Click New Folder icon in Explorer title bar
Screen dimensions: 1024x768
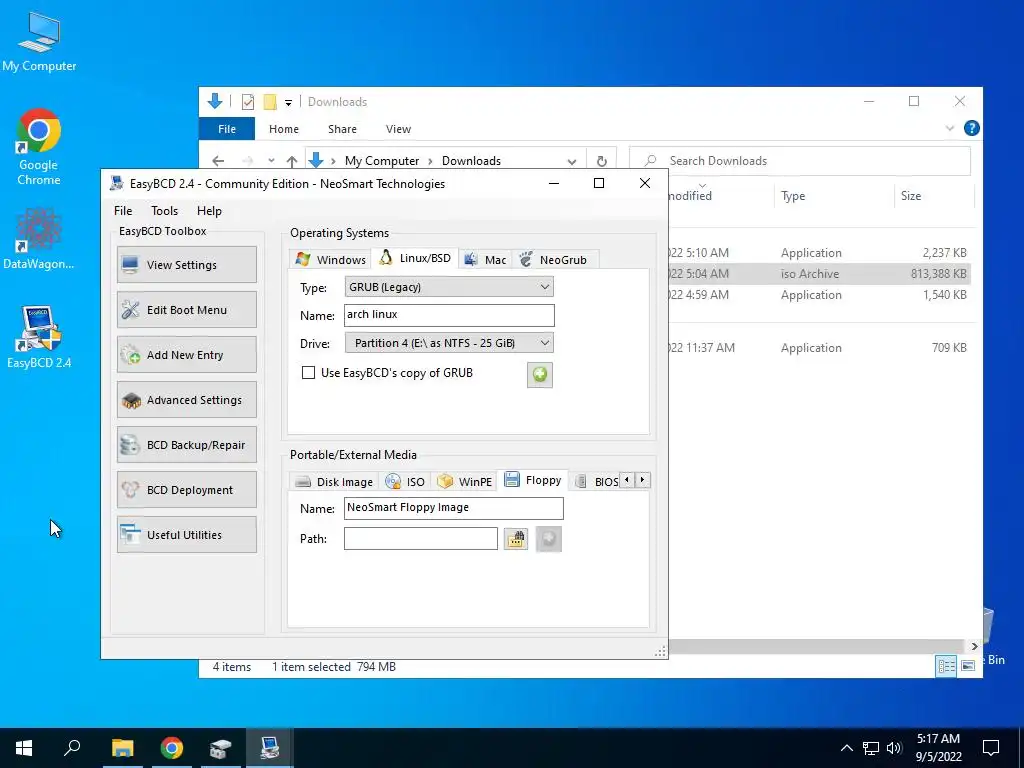[x=270, y=102]
